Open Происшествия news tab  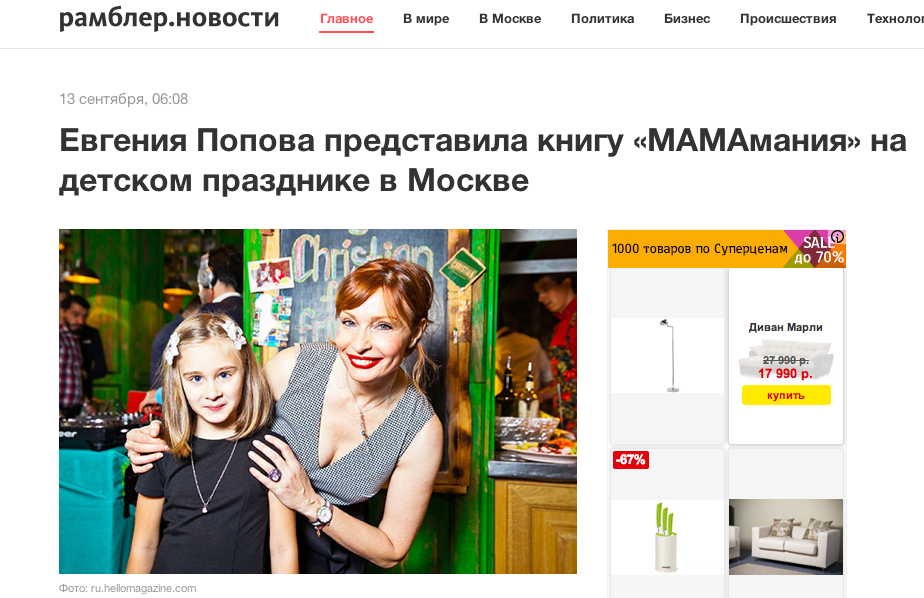point(788,19)
